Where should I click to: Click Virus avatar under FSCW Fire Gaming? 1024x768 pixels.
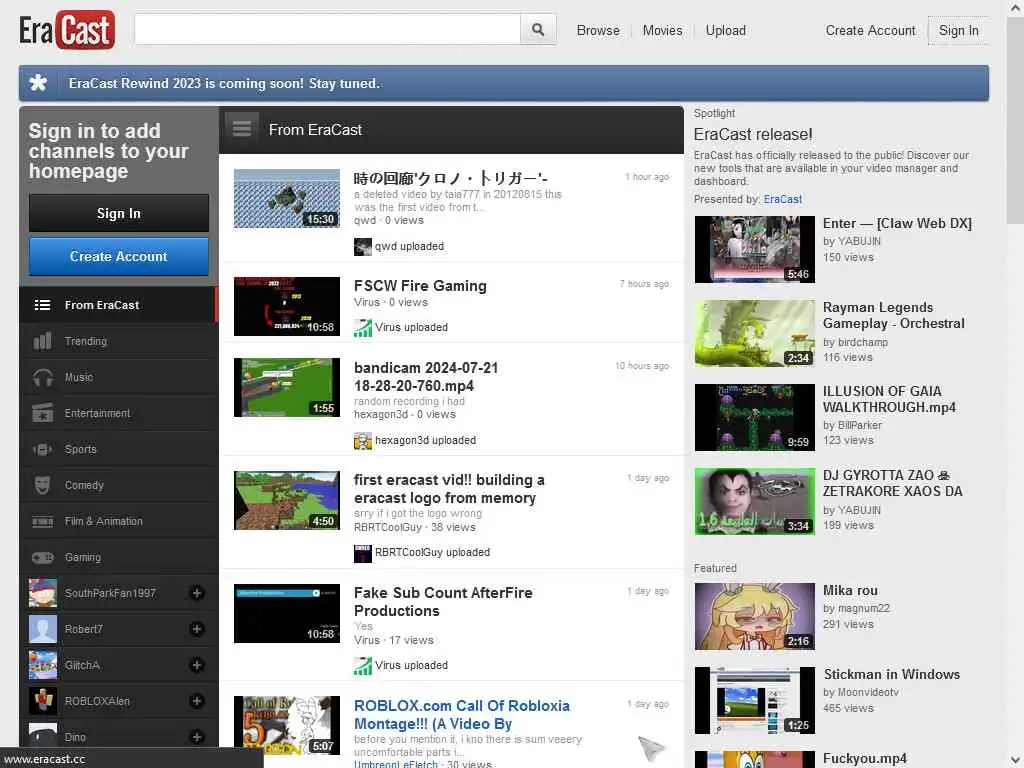pos(362,328)
